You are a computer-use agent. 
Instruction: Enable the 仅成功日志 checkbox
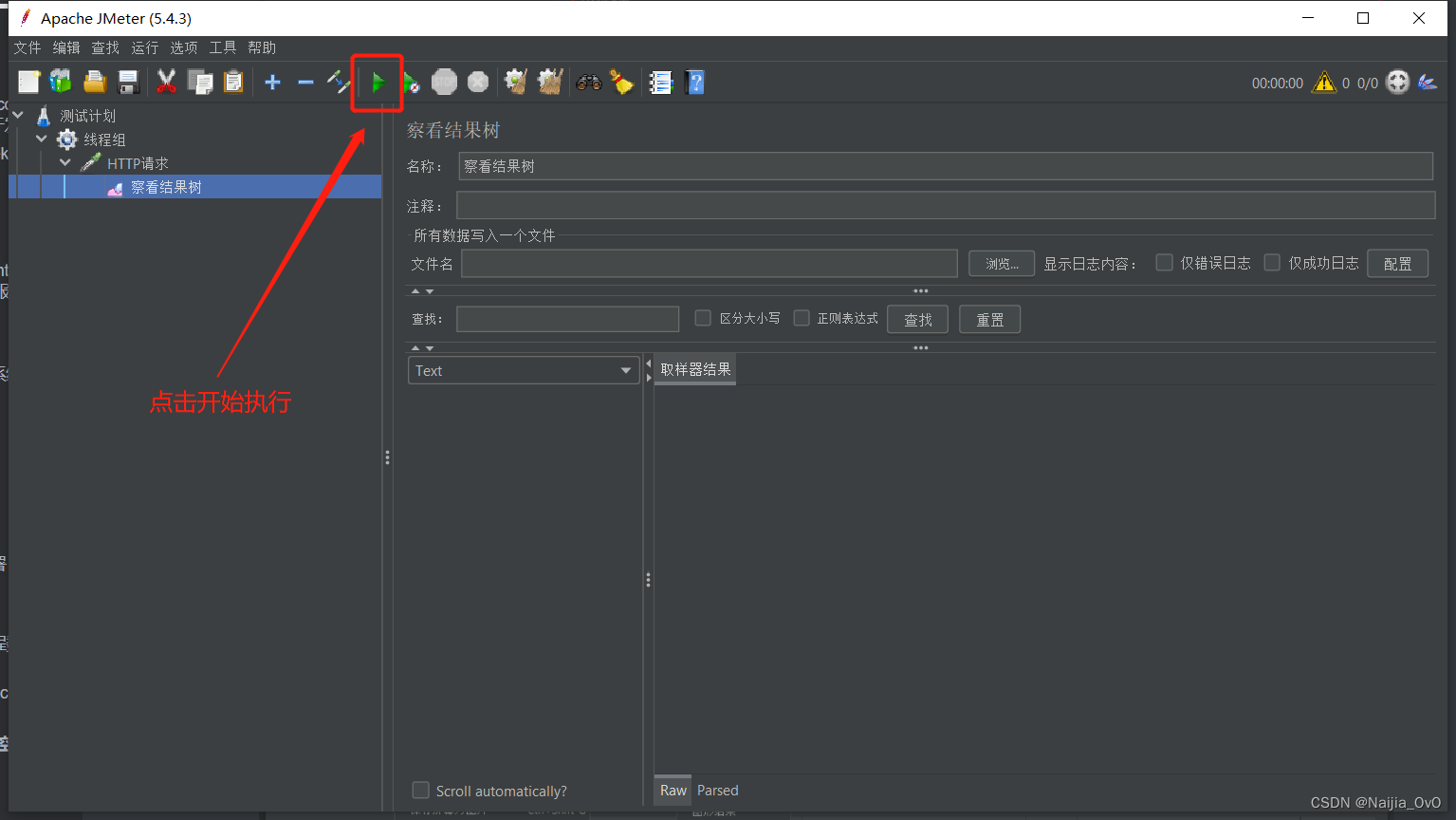tap(1272, 263)
